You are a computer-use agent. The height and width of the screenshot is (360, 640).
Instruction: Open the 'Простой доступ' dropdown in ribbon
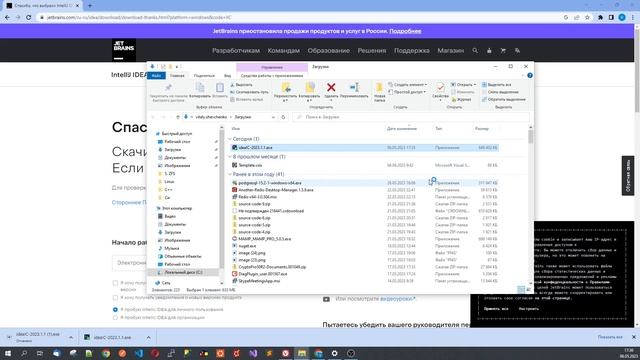[424, 92]
